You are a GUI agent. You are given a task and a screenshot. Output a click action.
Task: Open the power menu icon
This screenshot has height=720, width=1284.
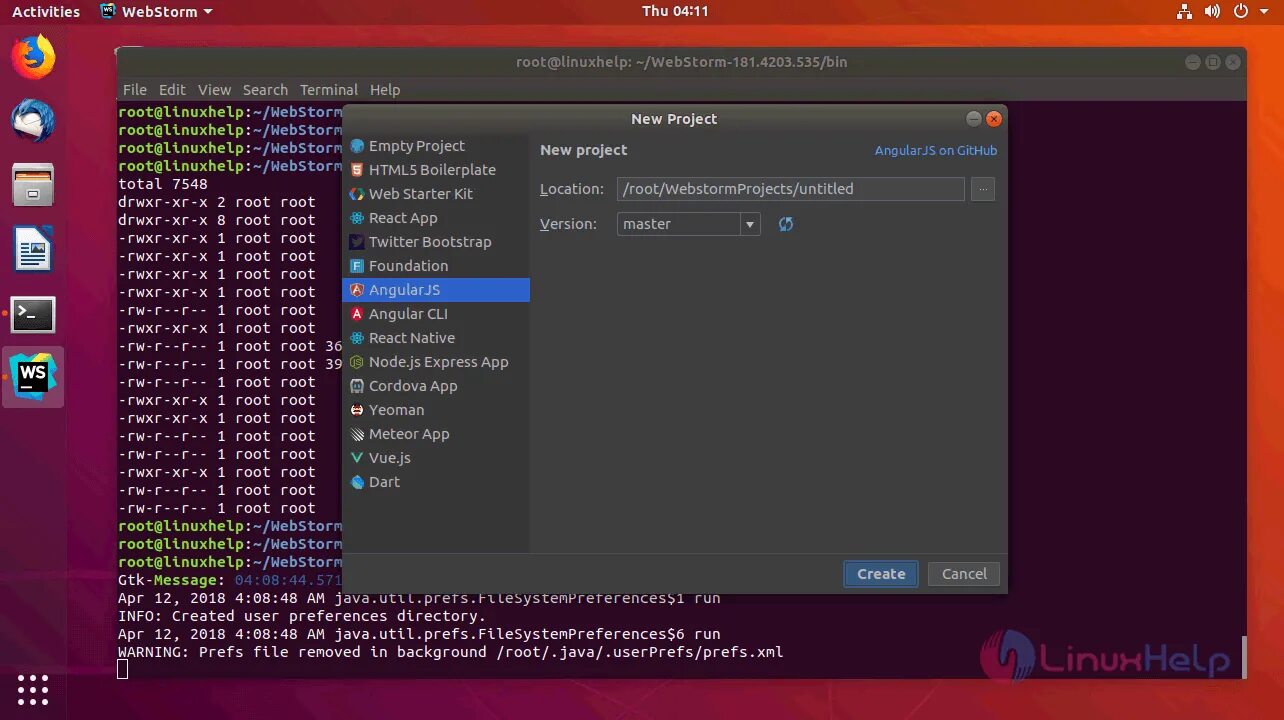pyautogui.click(x=1241, y=12)
